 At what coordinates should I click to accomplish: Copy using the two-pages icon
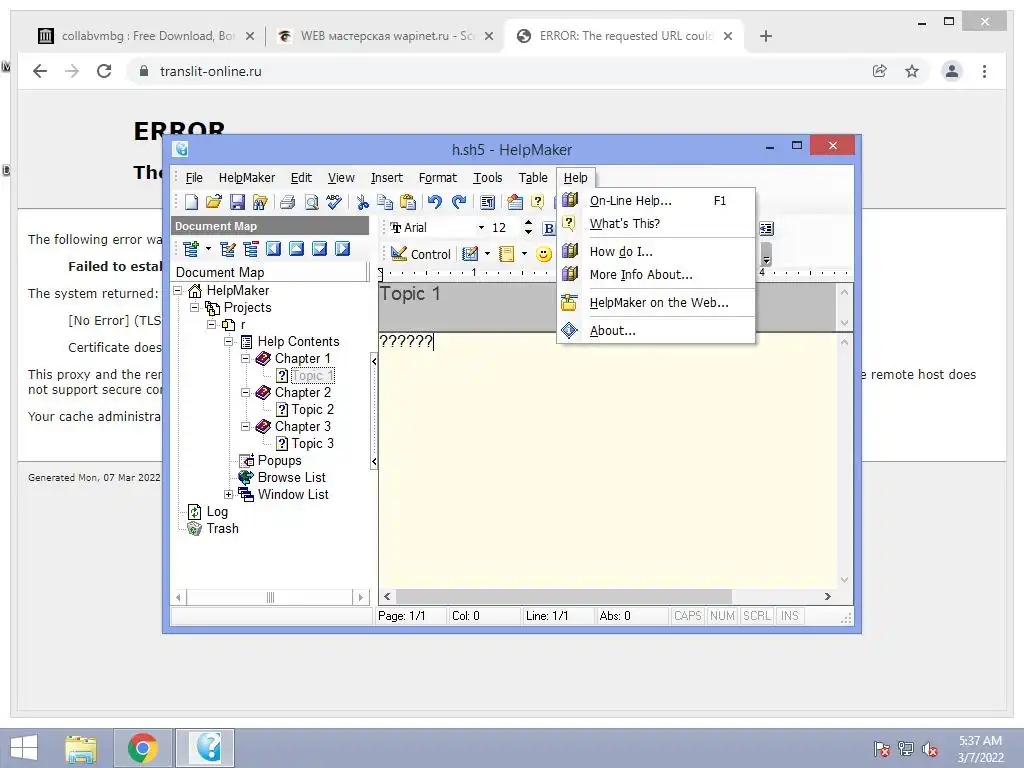coord(385,202)
